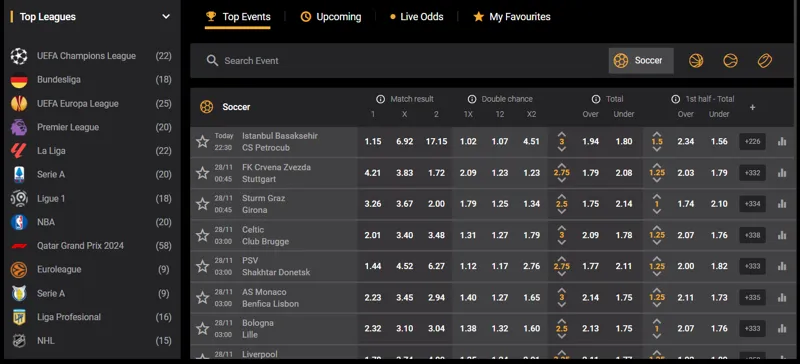Increase the total line for Istanbul Basaksehir match
This screenshot has width=800, height=364.
[x=562, y=134]
